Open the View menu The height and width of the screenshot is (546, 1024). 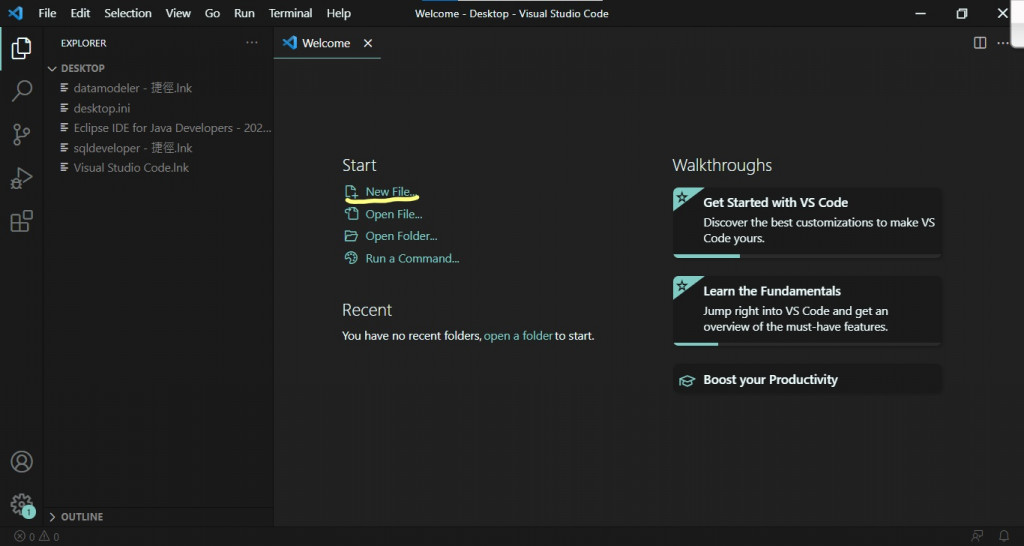(x=178, y=13)
